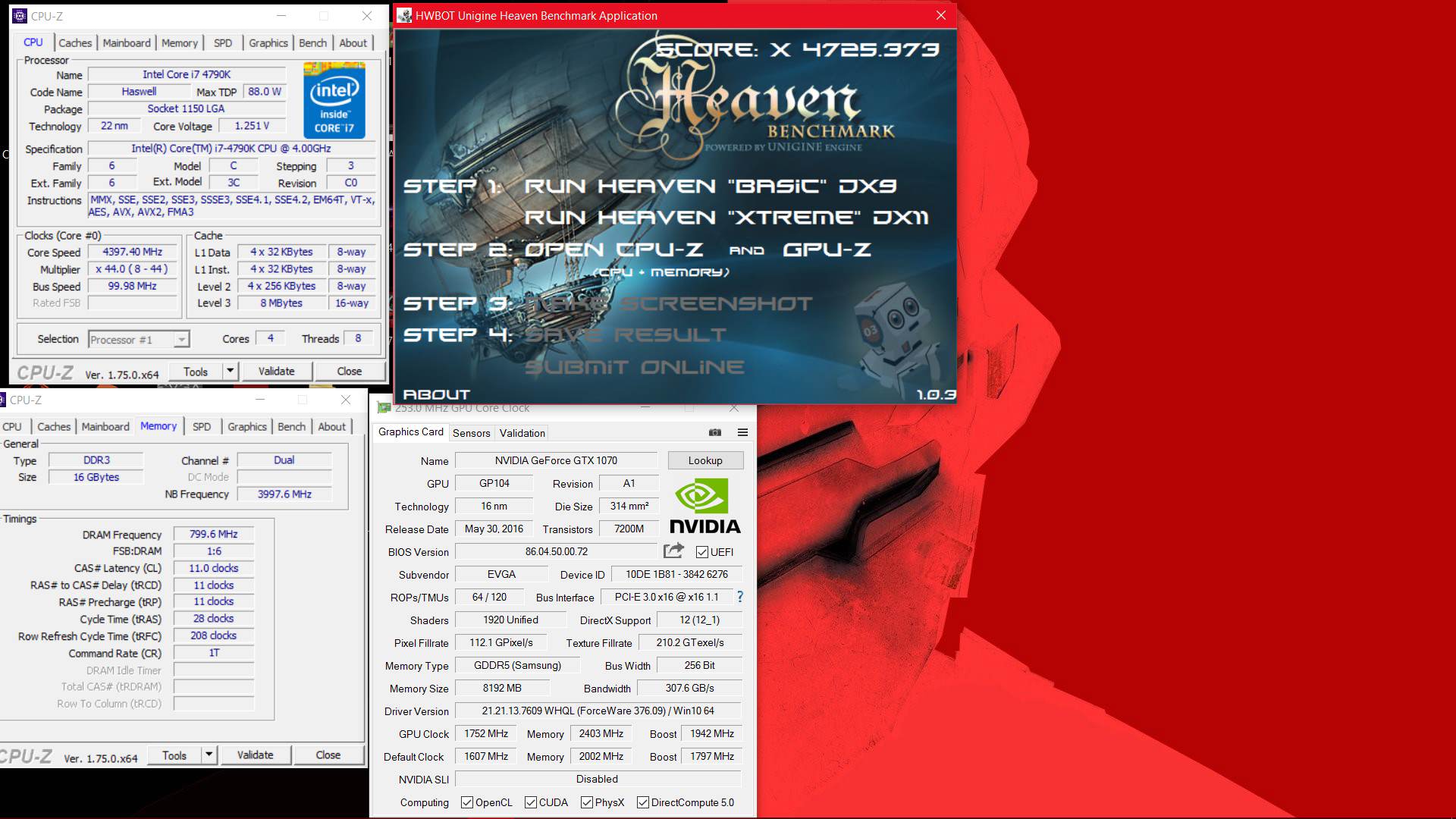The image size is (1456, 819).
Task: Select the CPU tab in the Memory CPU-Z window
Action: [x=12, y=427]
